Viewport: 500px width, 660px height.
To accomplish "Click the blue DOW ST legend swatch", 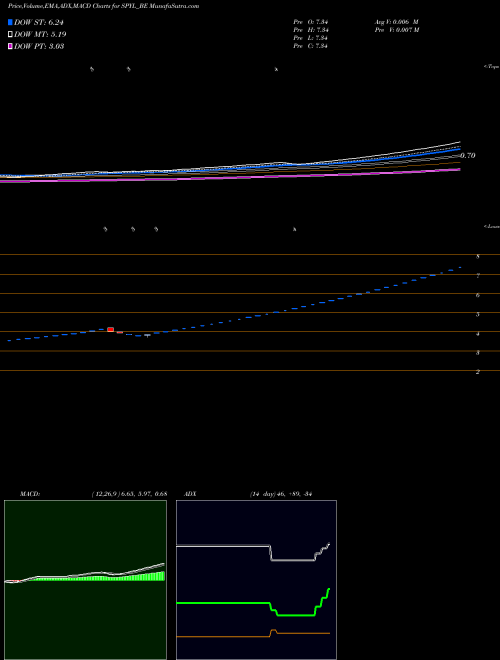I will [x=10, y=22].
